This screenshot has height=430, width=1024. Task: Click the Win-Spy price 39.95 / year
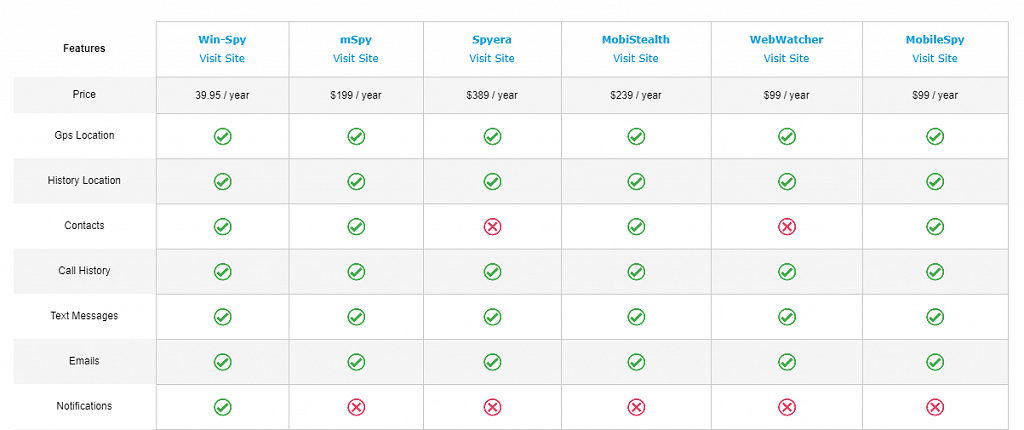tap(222, 95)
